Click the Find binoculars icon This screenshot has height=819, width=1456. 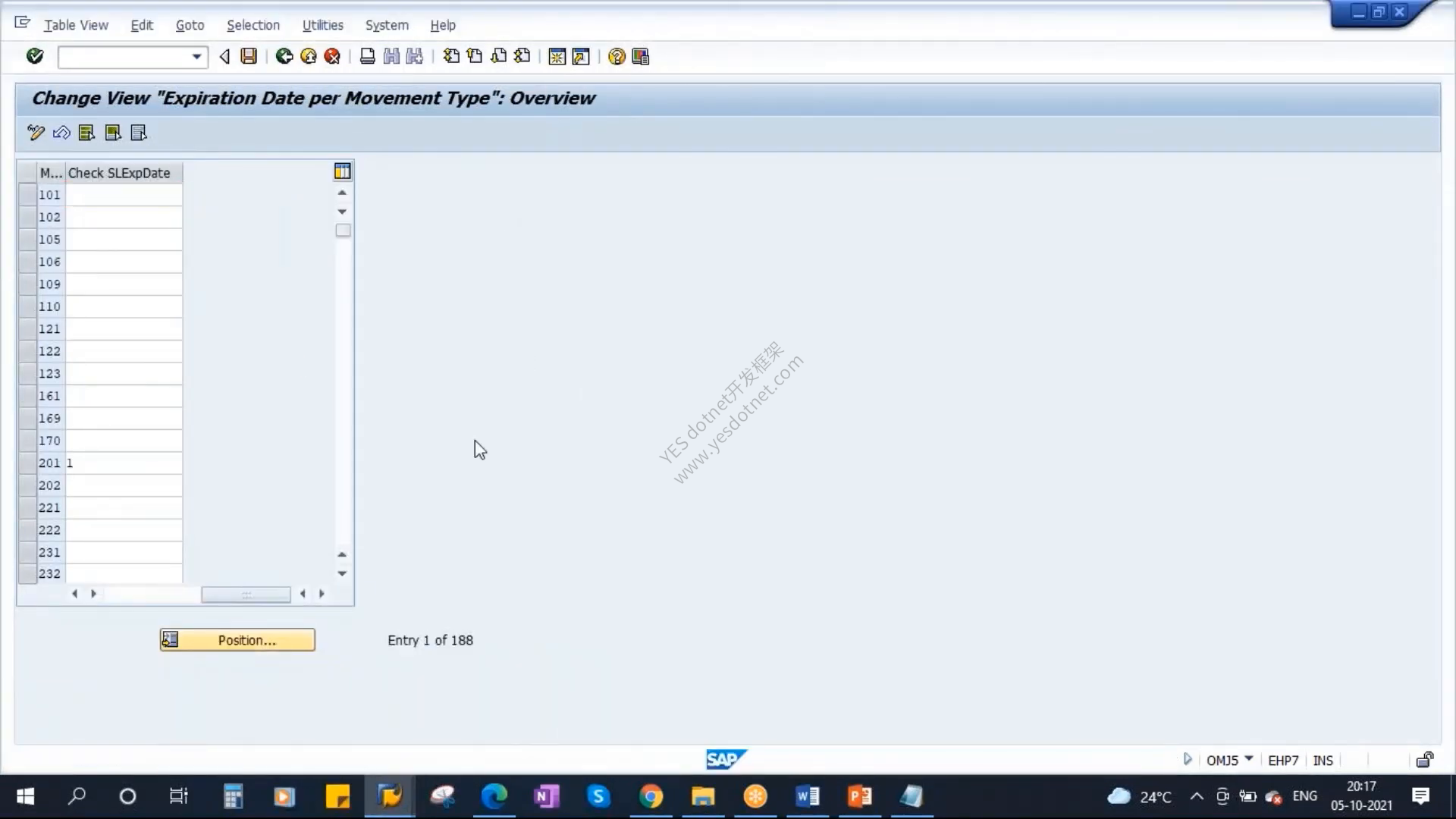[x=391, y=56]
